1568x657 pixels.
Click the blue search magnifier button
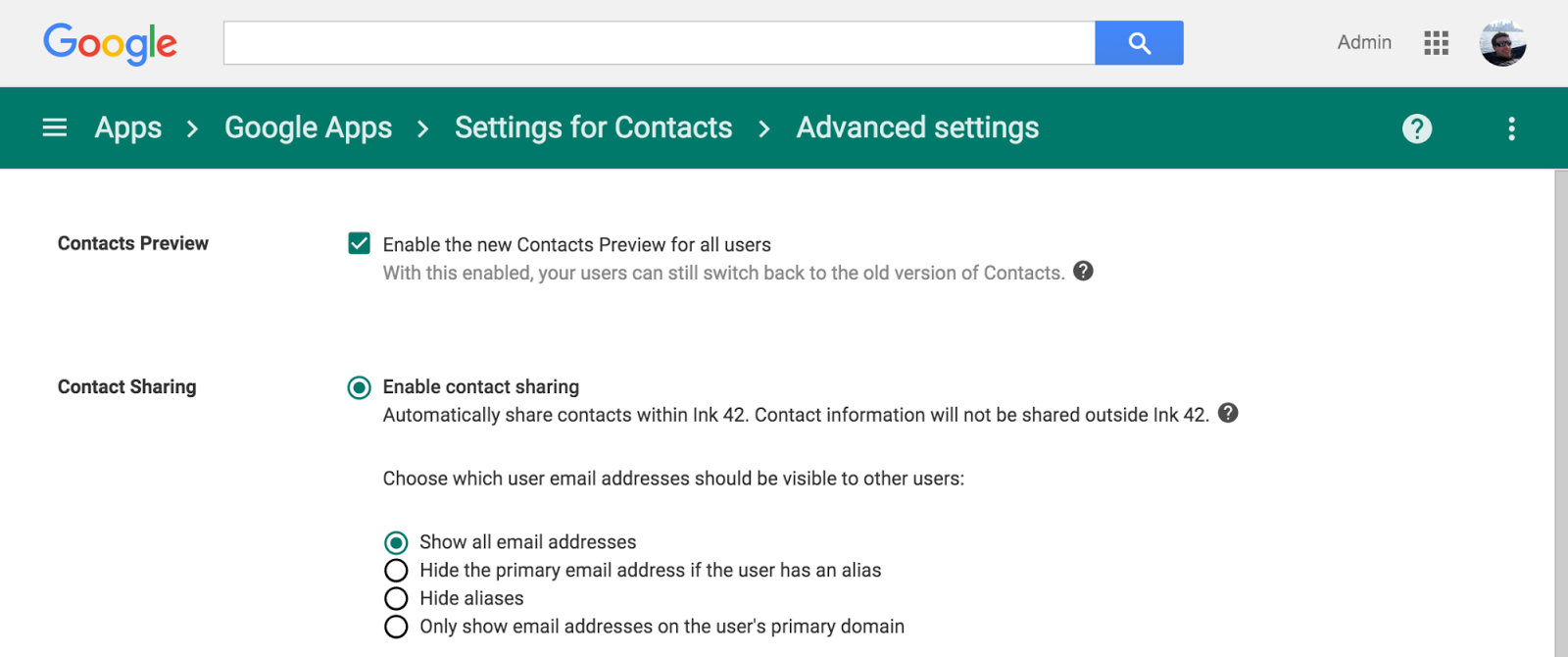(x=1139, y=43)
